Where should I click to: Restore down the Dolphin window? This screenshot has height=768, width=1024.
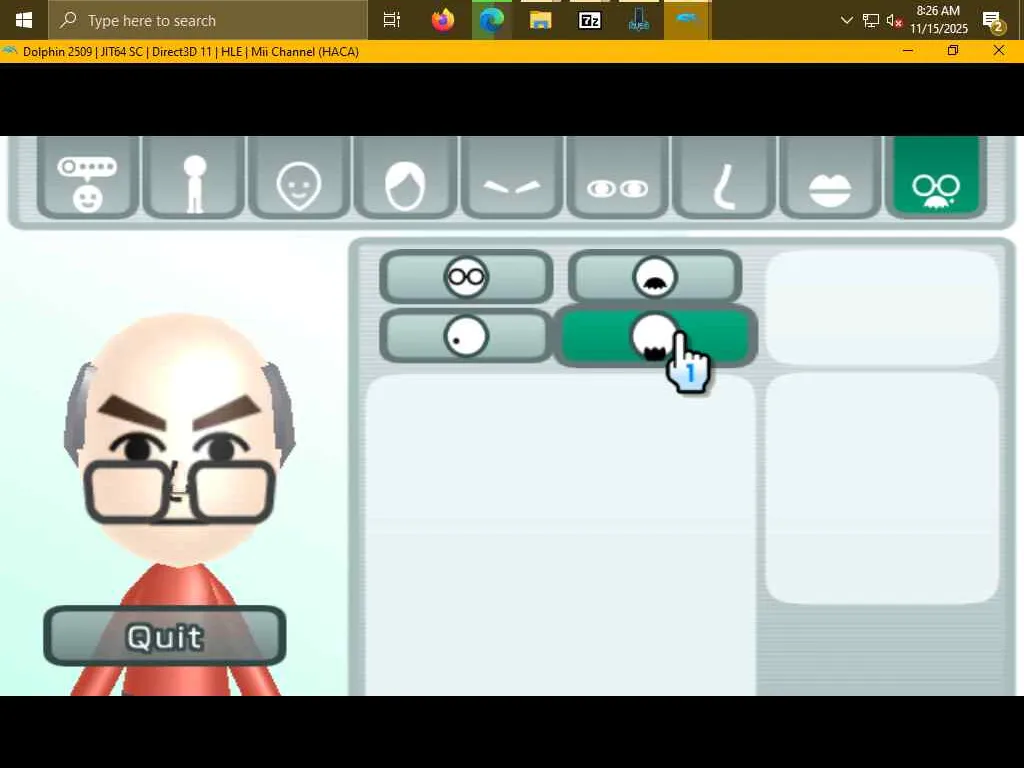click(953, 51)
